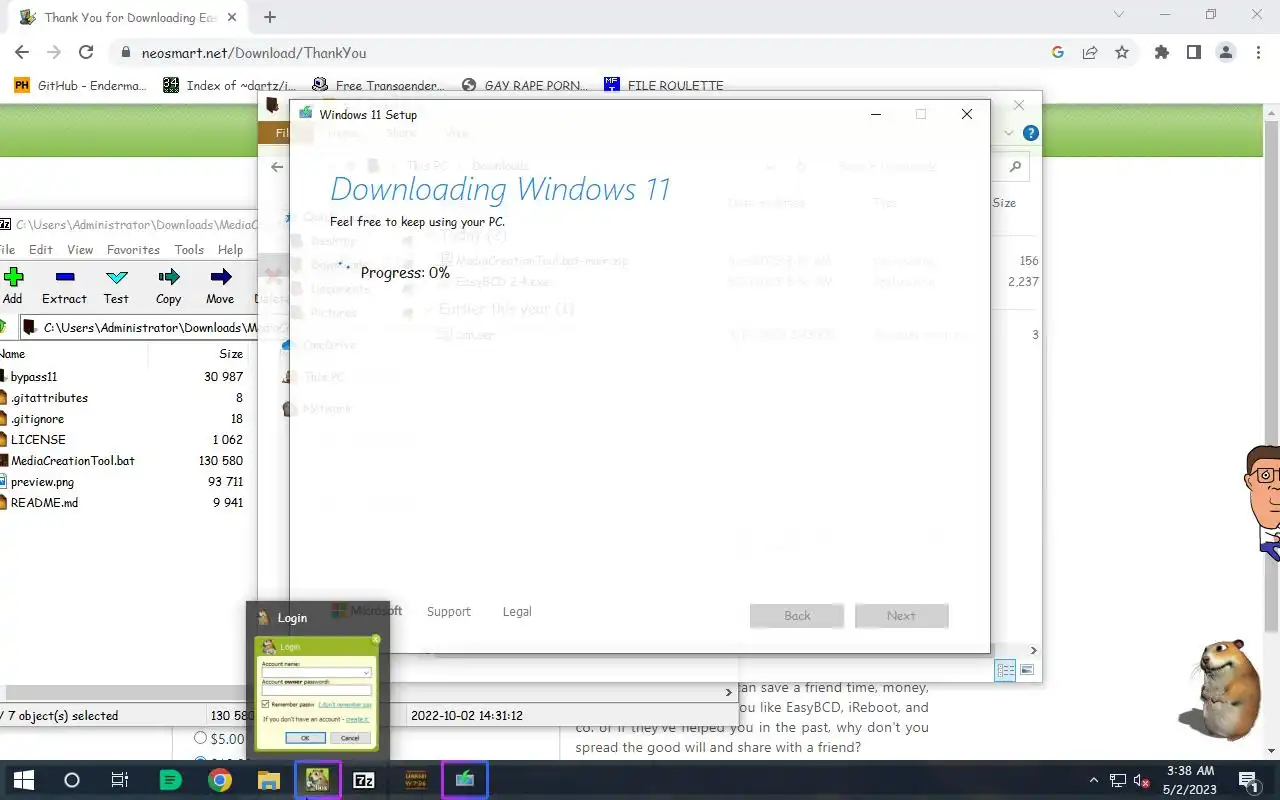Open the Edit menu in 7-Zip

pos(41,250)
